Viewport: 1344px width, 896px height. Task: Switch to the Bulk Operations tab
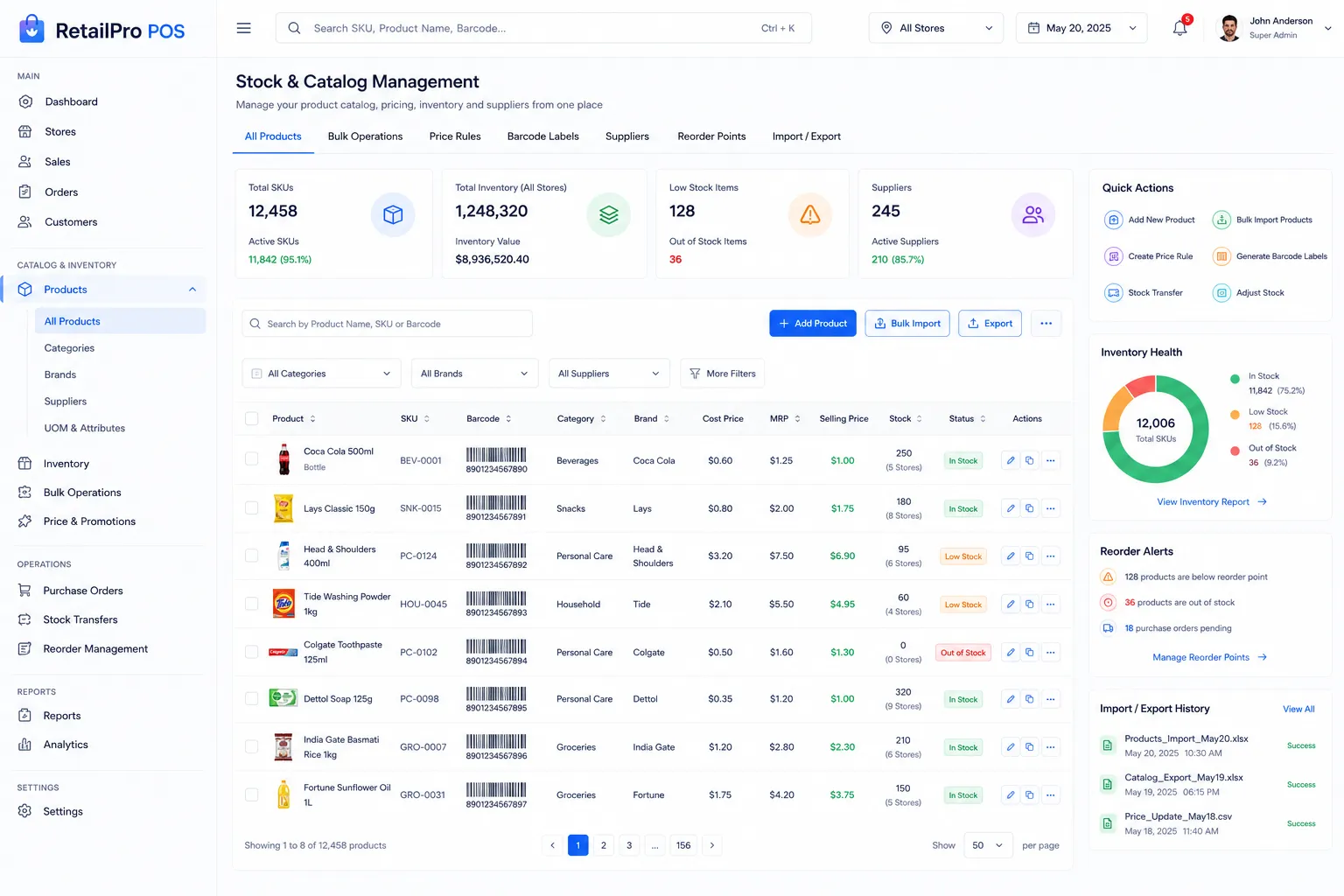coord(365,136)
